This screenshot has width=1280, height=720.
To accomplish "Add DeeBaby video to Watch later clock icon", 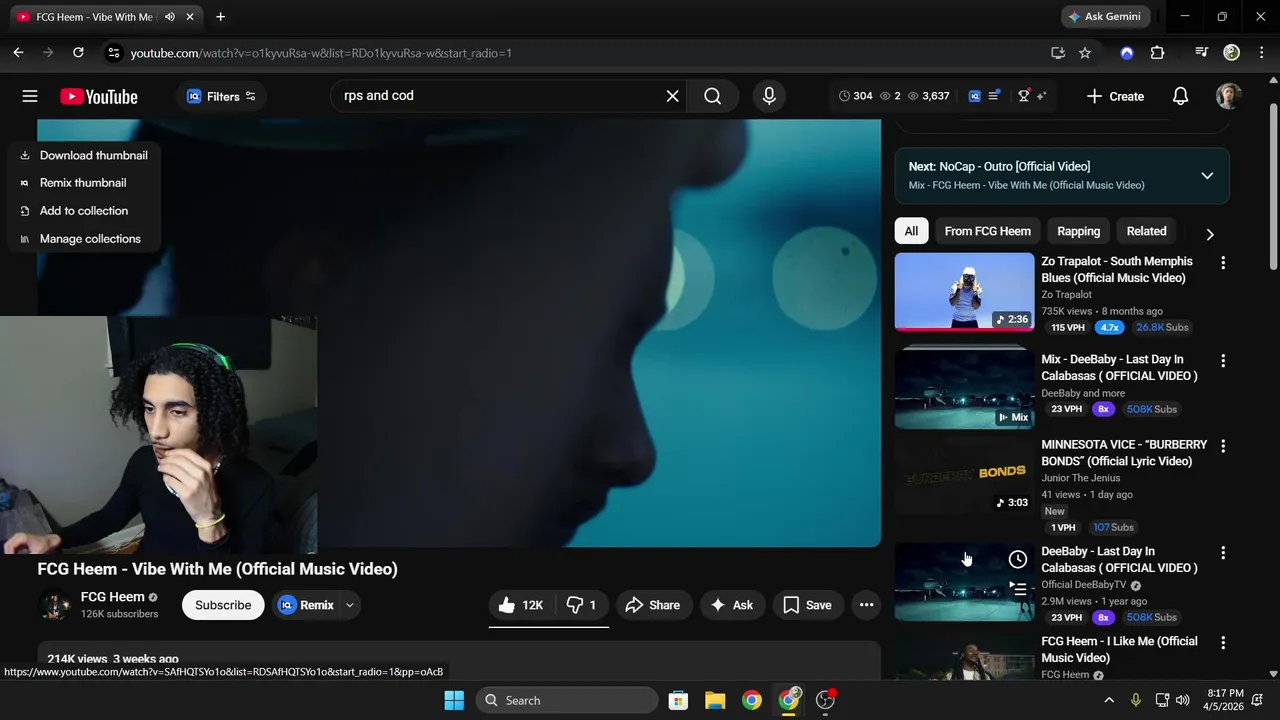I will pyautogui.click(x=1018, y=559).
